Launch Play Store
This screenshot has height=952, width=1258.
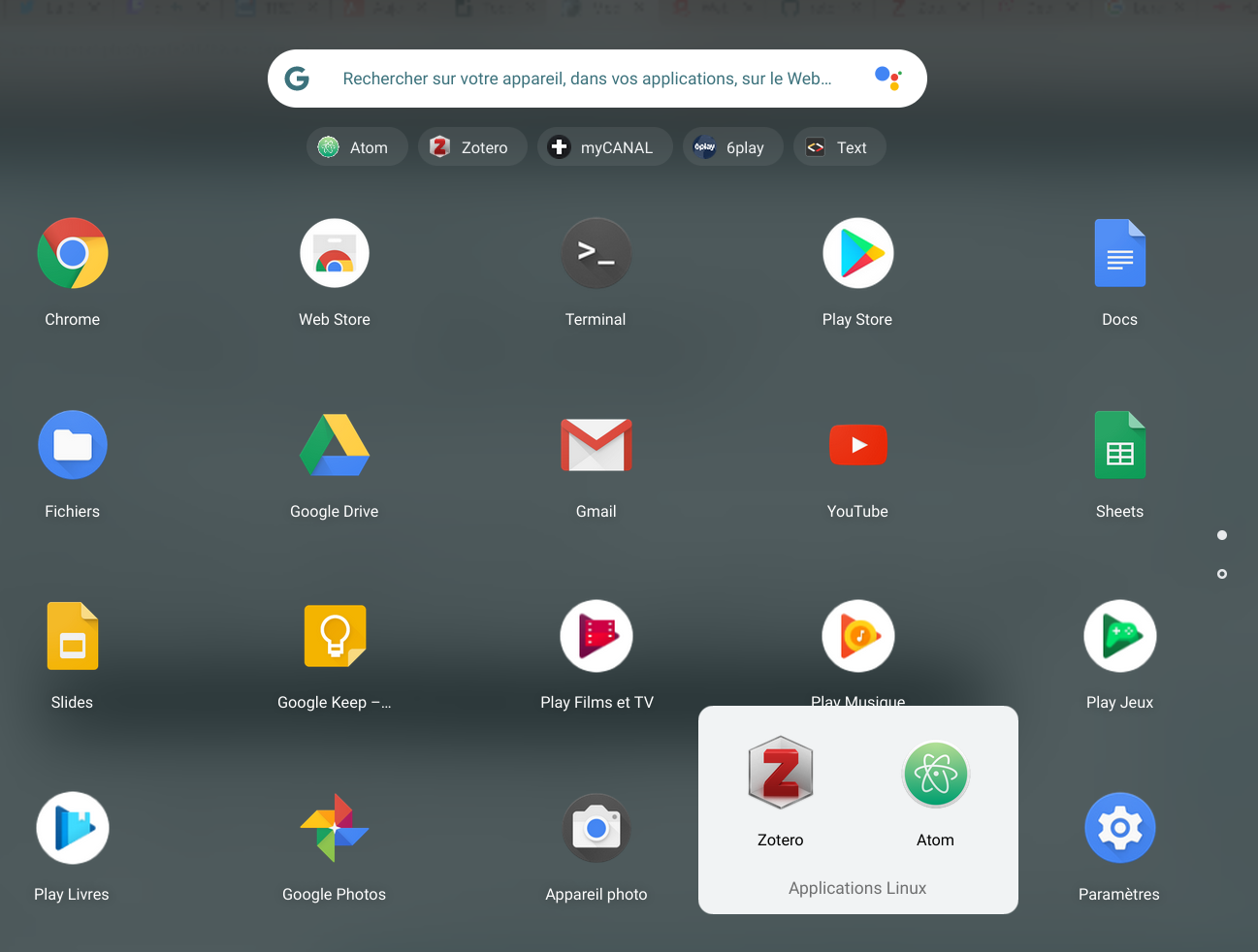coord(858,253)
